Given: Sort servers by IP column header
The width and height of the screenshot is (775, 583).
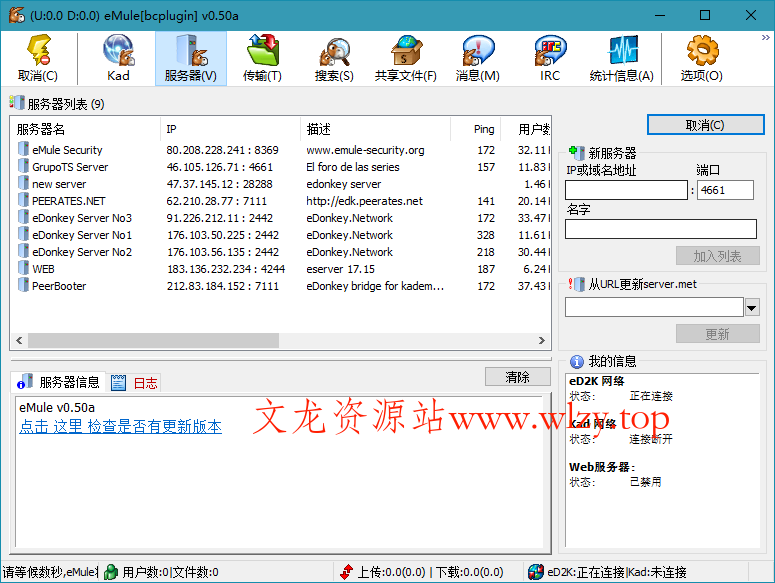Looking at the screenshot, I should 230,129.
